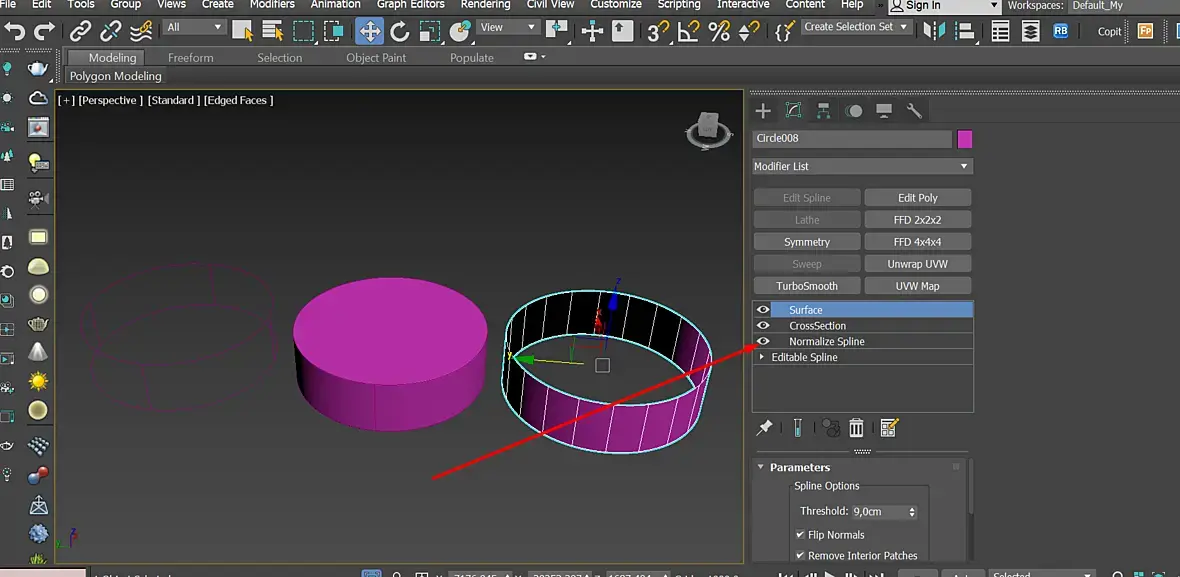
Task: Click the Undo arrow in main toolbar
Action: (x=14, y=31)
